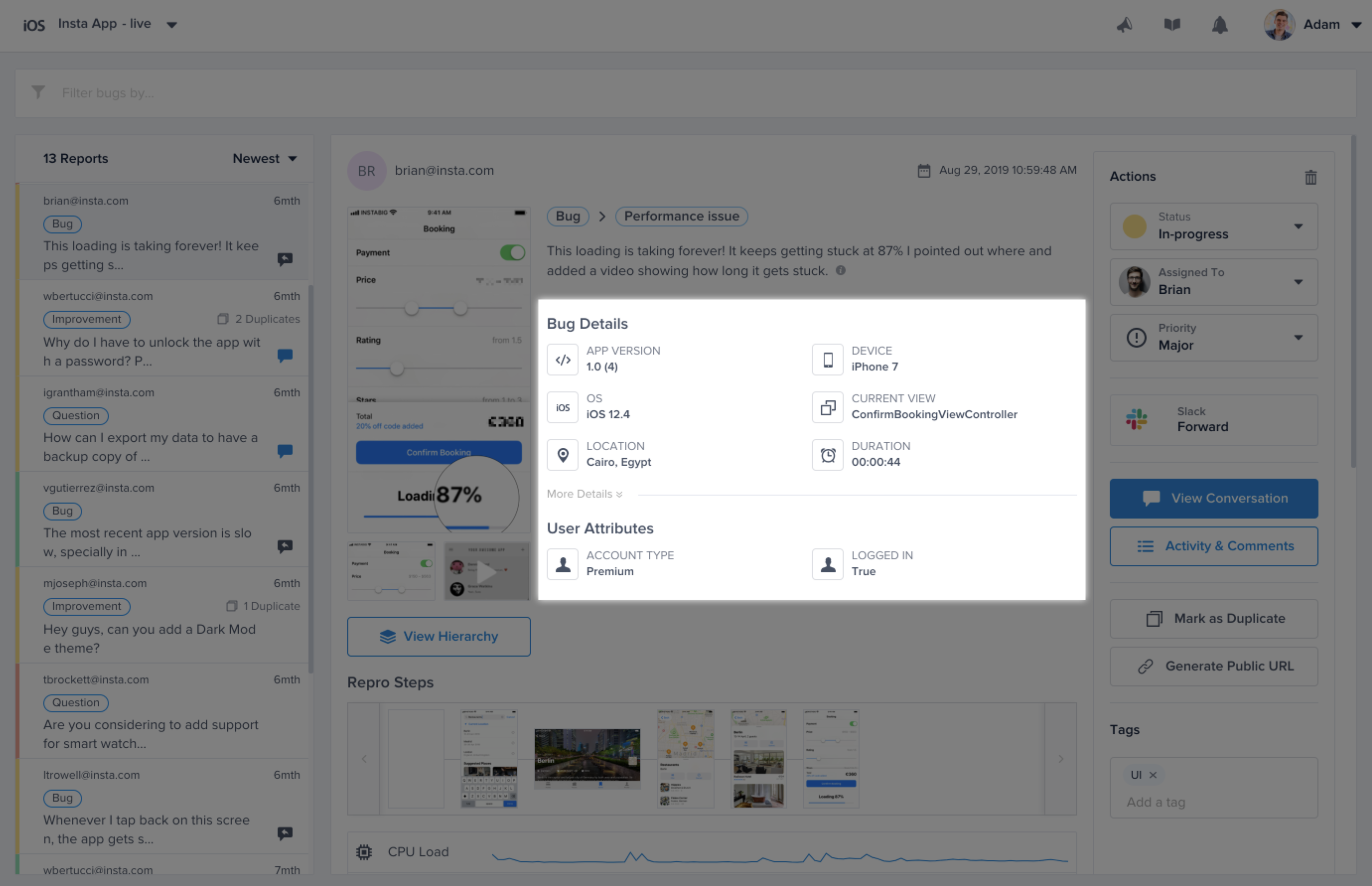
Task: Click the info icon after bug description
Action: point(840,271)
